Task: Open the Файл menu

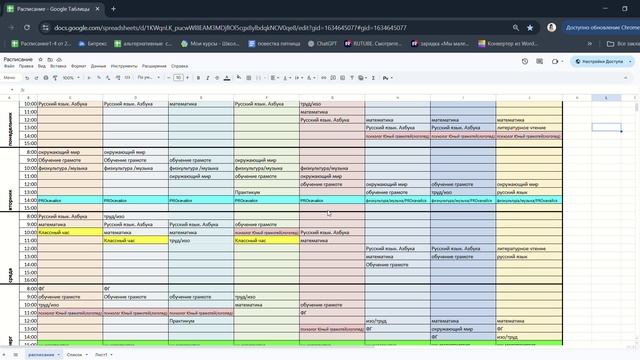Action: 9,66
